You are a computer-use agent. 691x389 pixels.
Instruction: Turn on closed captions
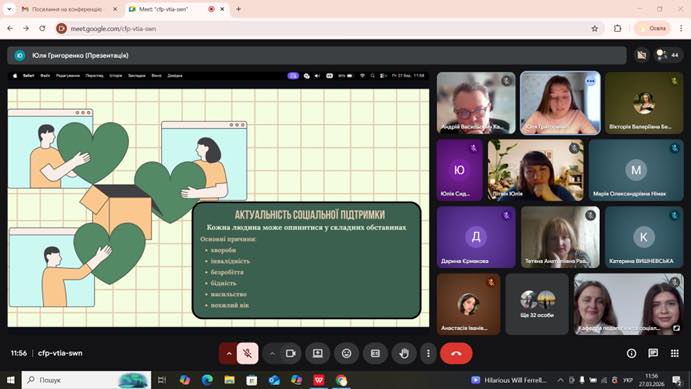click(375, 353)
